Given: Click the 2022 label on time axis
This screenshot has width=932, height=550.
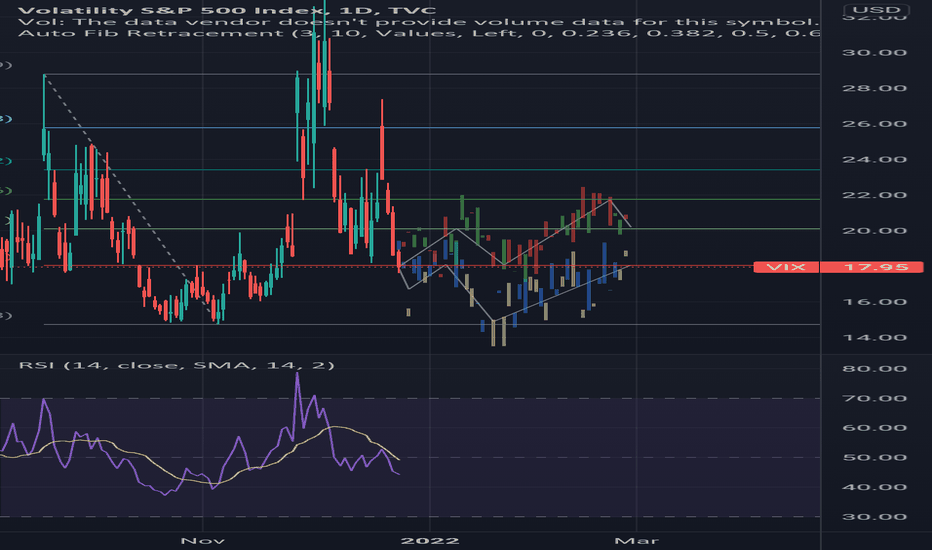Looking at the screenshot, I should [x=430, y=541].
